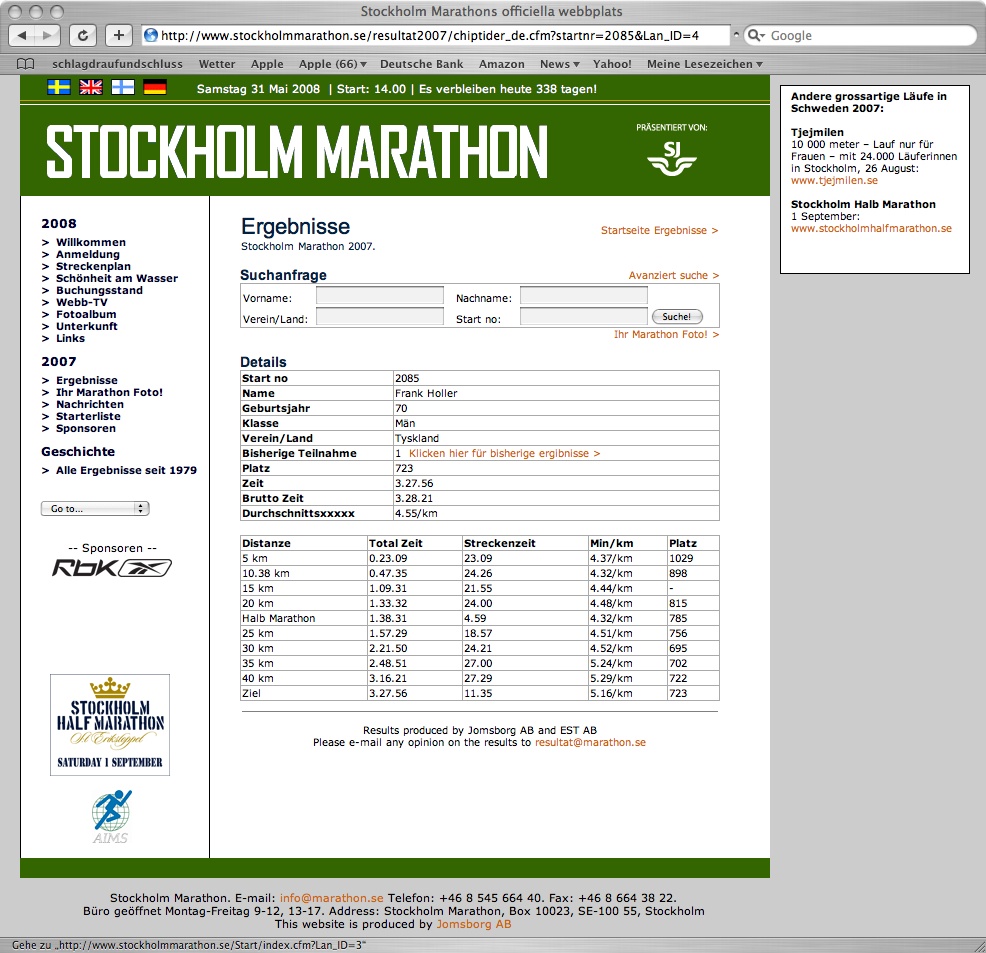986x953 pixels.
Task: Open the sidebar Ihr Marathon Foto! link
Action: click(109, 392)
